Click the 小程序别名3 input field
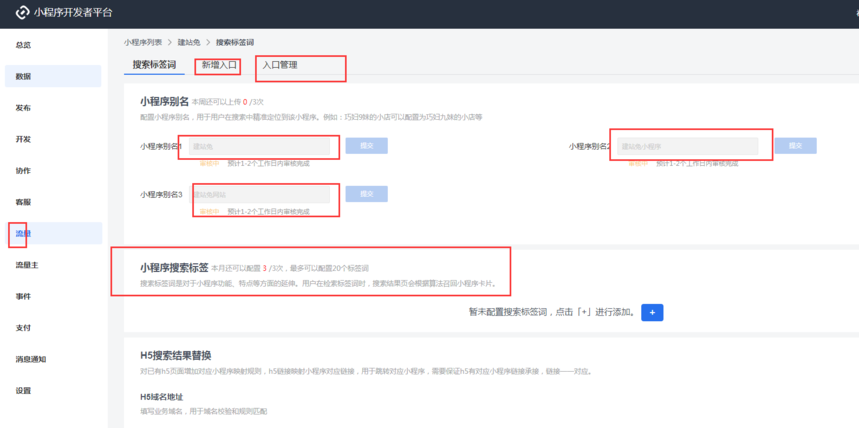This screenshot has height=428, width=859. 260,195
